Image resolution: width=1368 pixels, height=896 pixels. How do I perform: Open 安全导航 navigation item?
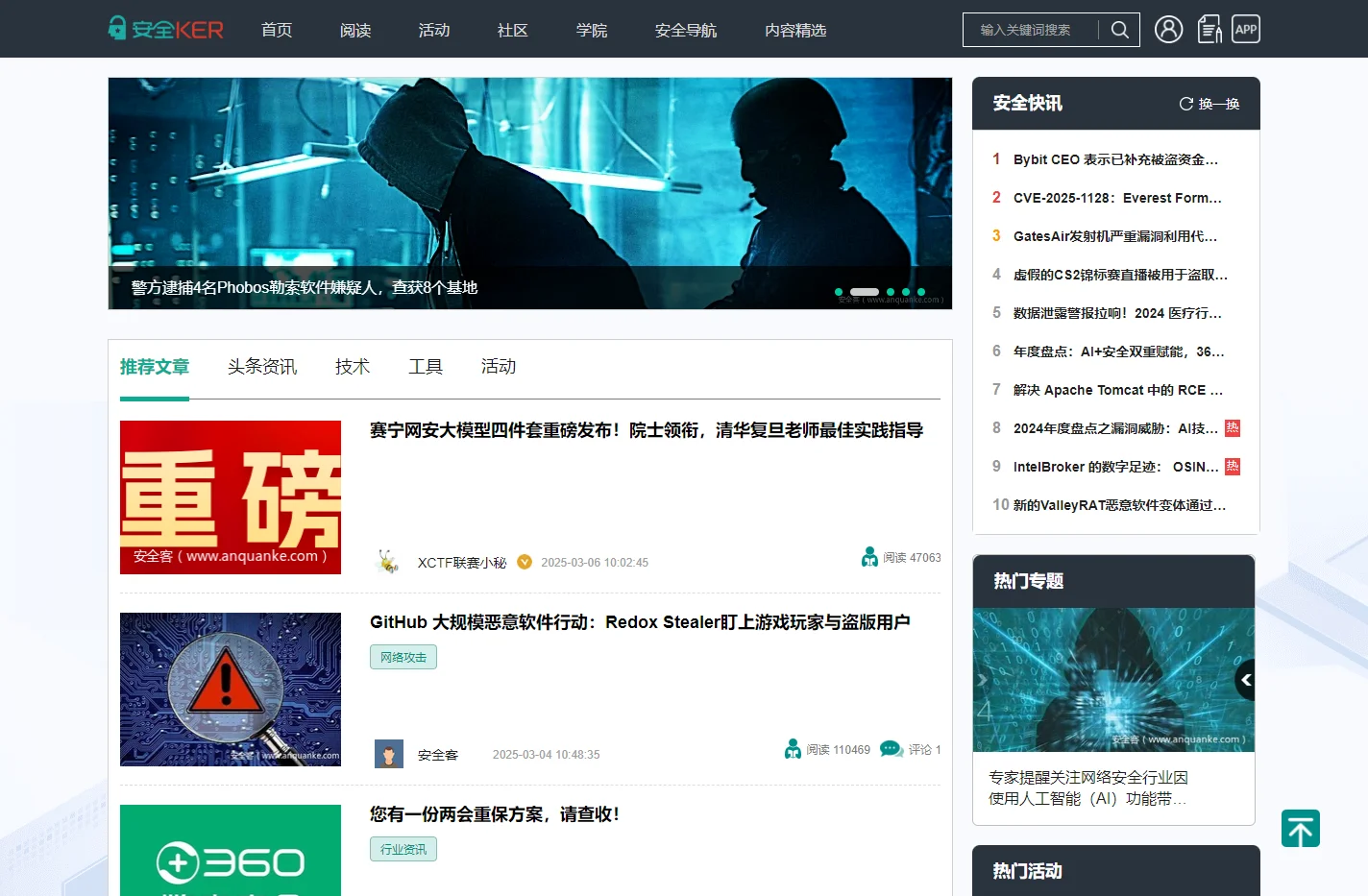click(686, 30)
